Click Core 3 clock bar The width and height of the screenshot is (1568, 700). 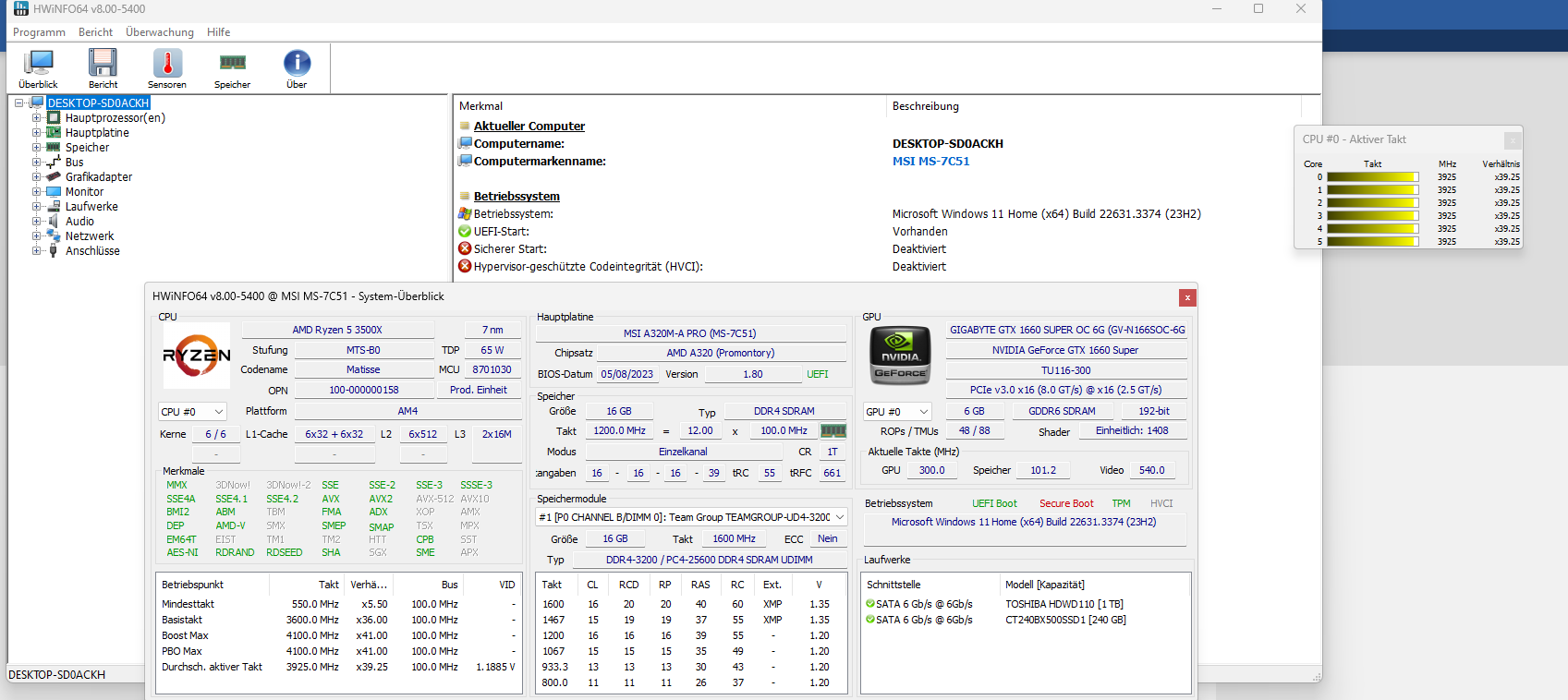point(1373,216)
